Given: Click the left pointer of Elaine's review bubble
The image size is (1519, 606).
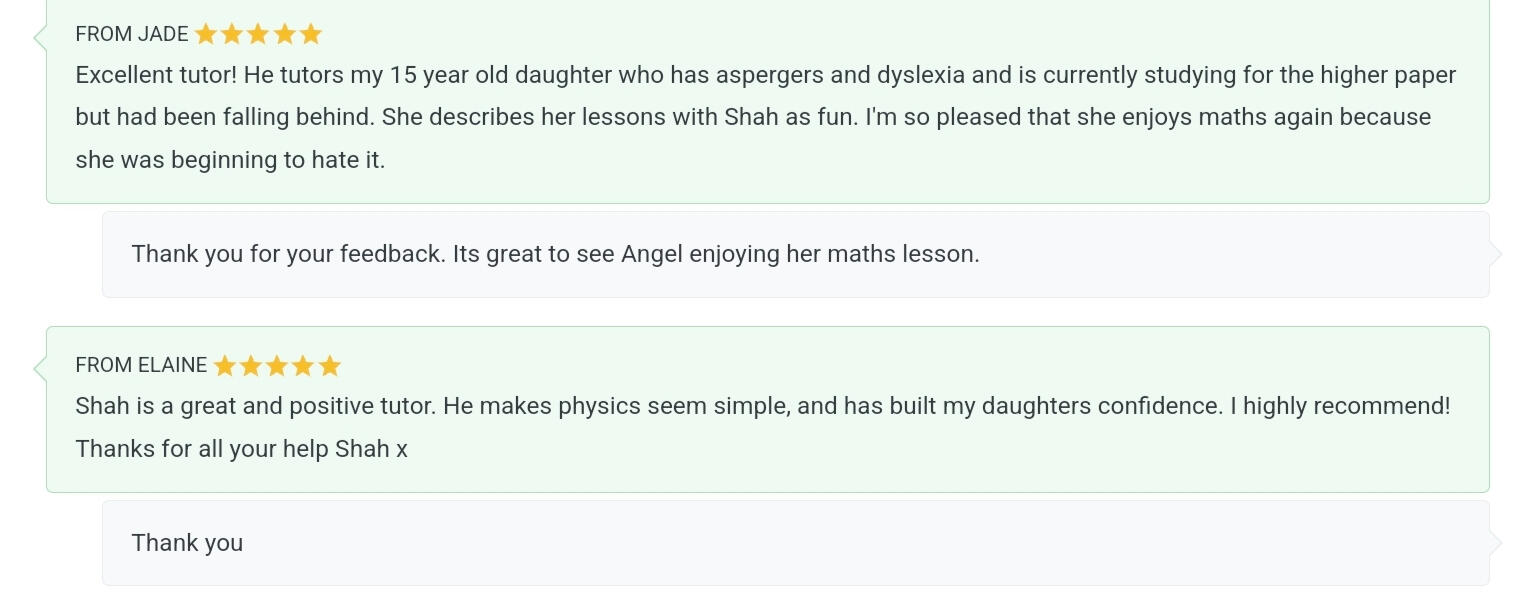Looking at the screenshot, I should coord(40,369).
